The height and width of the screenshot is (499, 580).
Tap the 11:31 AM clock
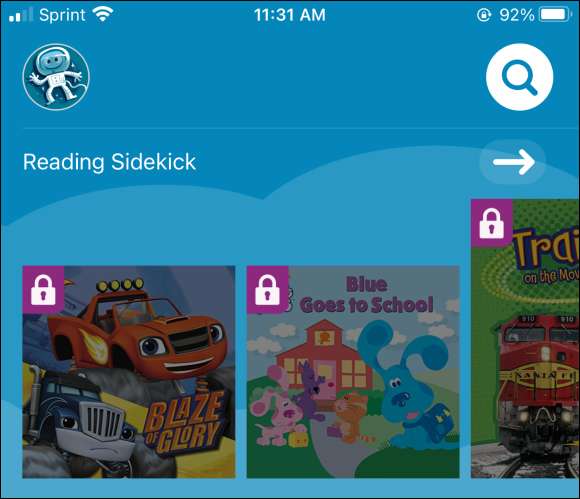tap(290, 15)
